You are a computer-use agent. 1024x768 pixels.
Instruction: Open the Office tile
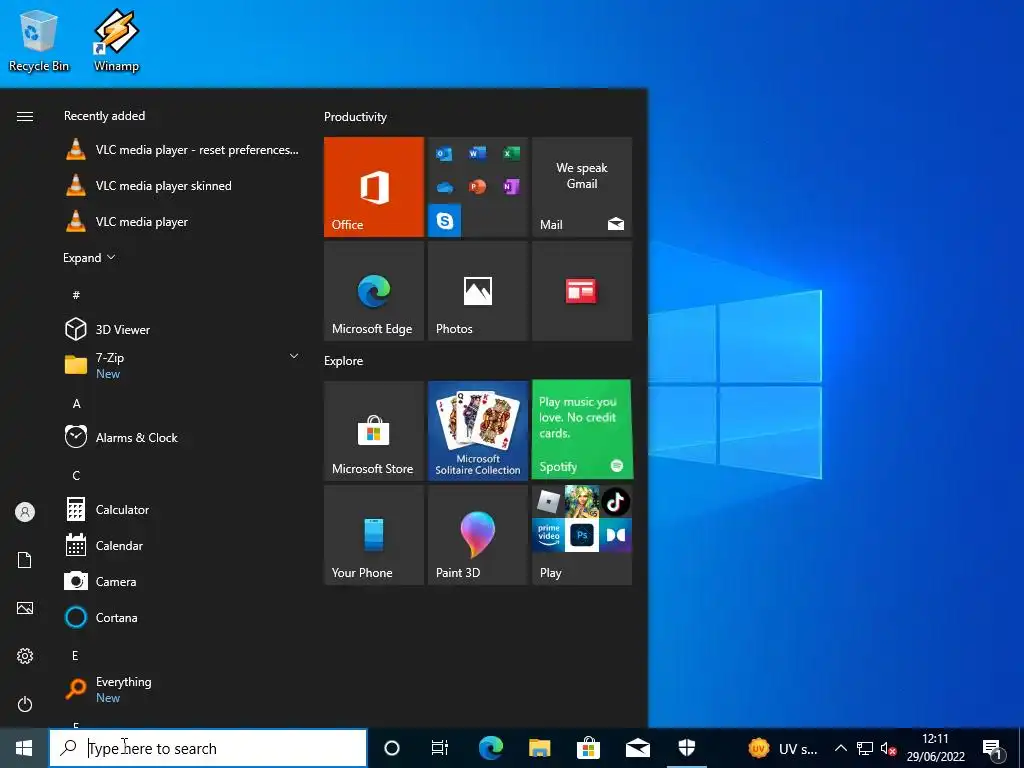pyautogui.click(x=374, y=187)
